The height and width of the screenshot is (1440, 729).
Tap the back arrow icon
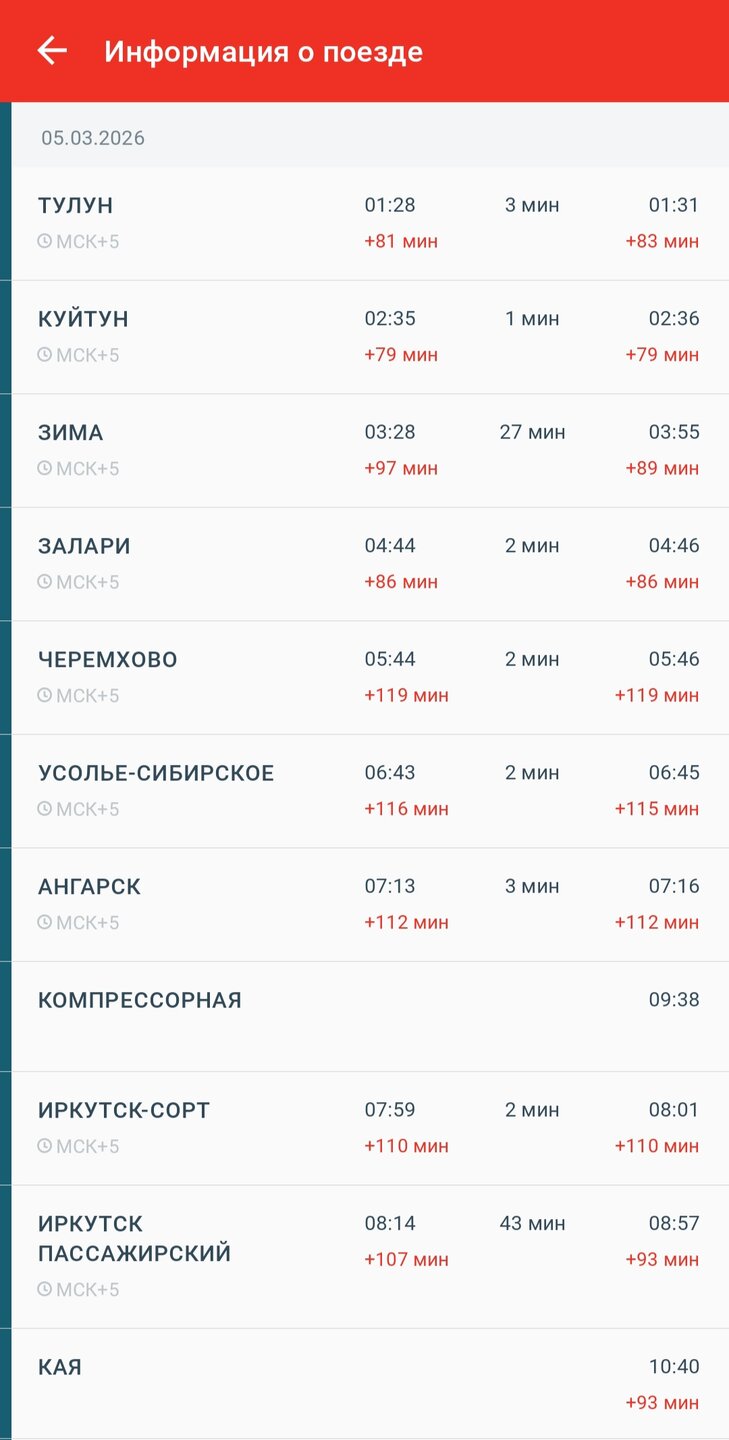pyautogui.click(x=52, y=51)
